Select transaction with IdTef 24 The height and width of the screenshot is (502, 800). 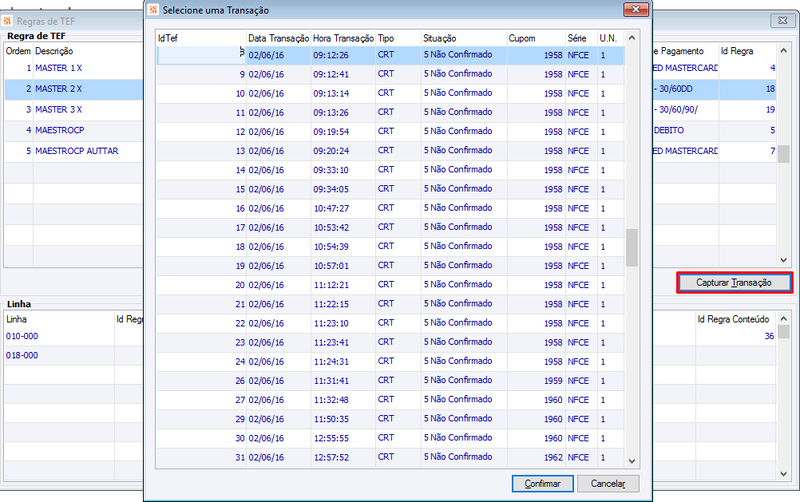pos(390,362)
